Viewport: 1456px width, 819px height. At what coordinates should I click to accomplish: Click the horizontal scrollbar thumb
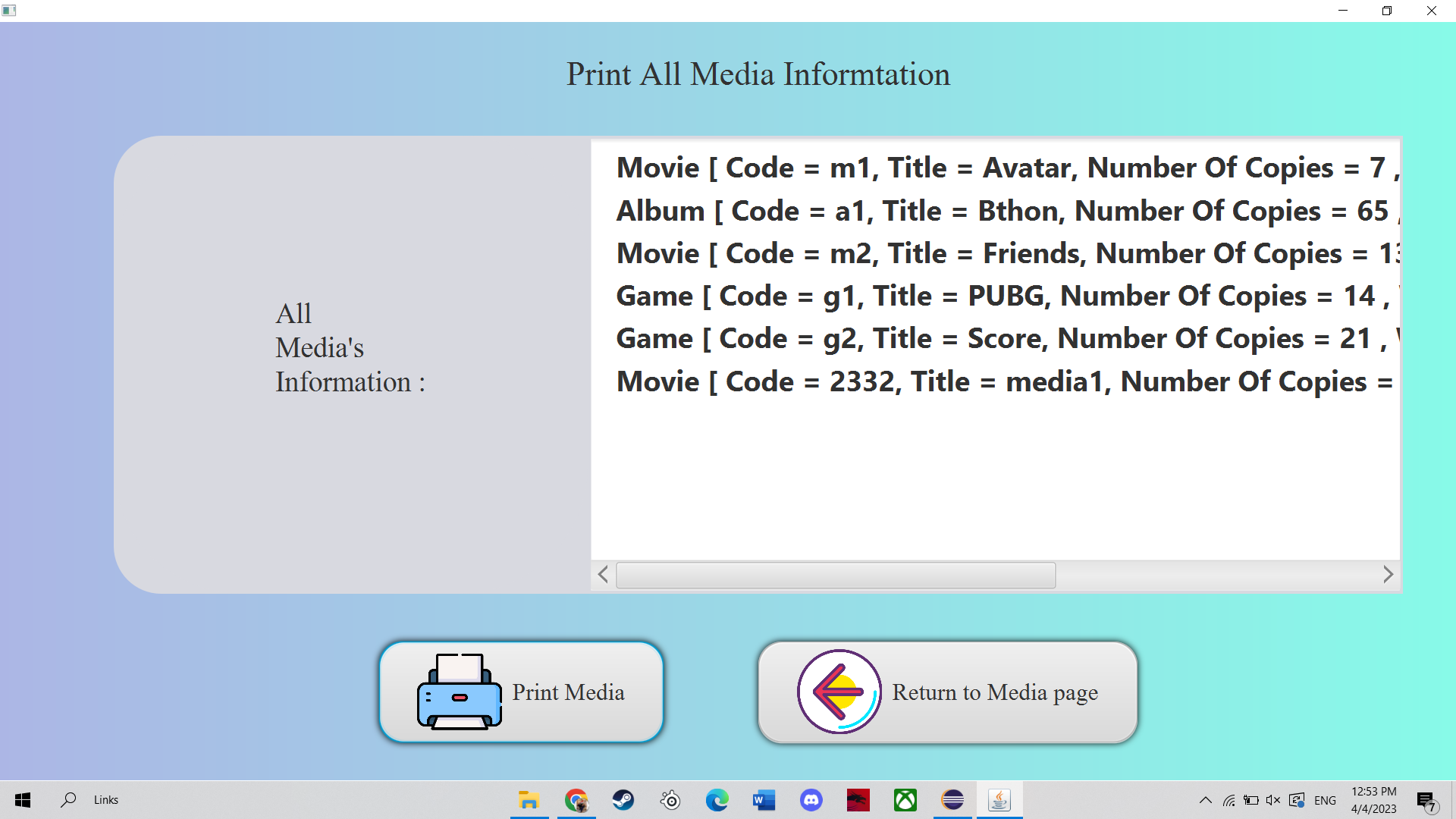tap(835, 575)
